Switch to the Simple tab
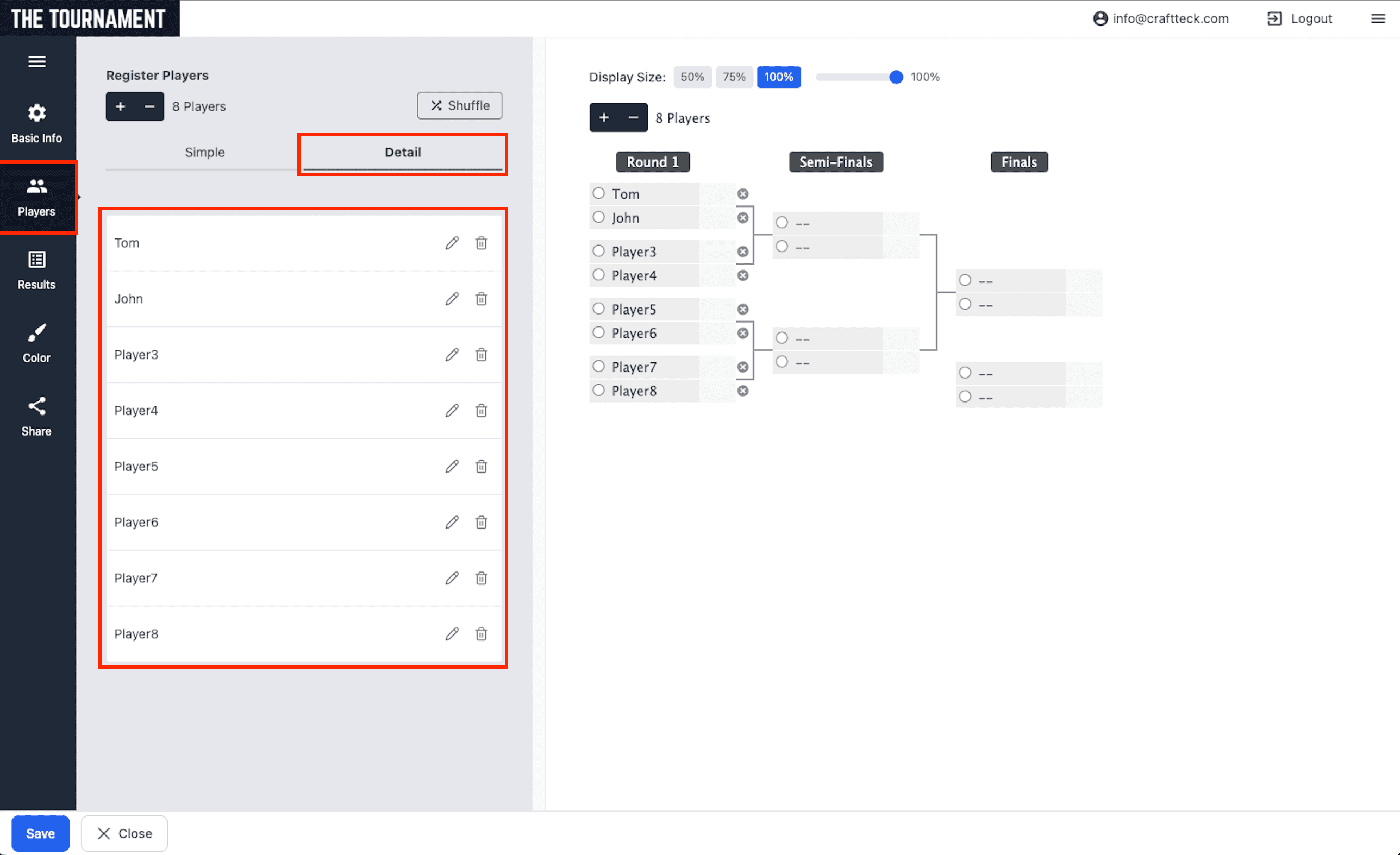The width and height of the screenshot is (1400, 855). pos(204,152)
